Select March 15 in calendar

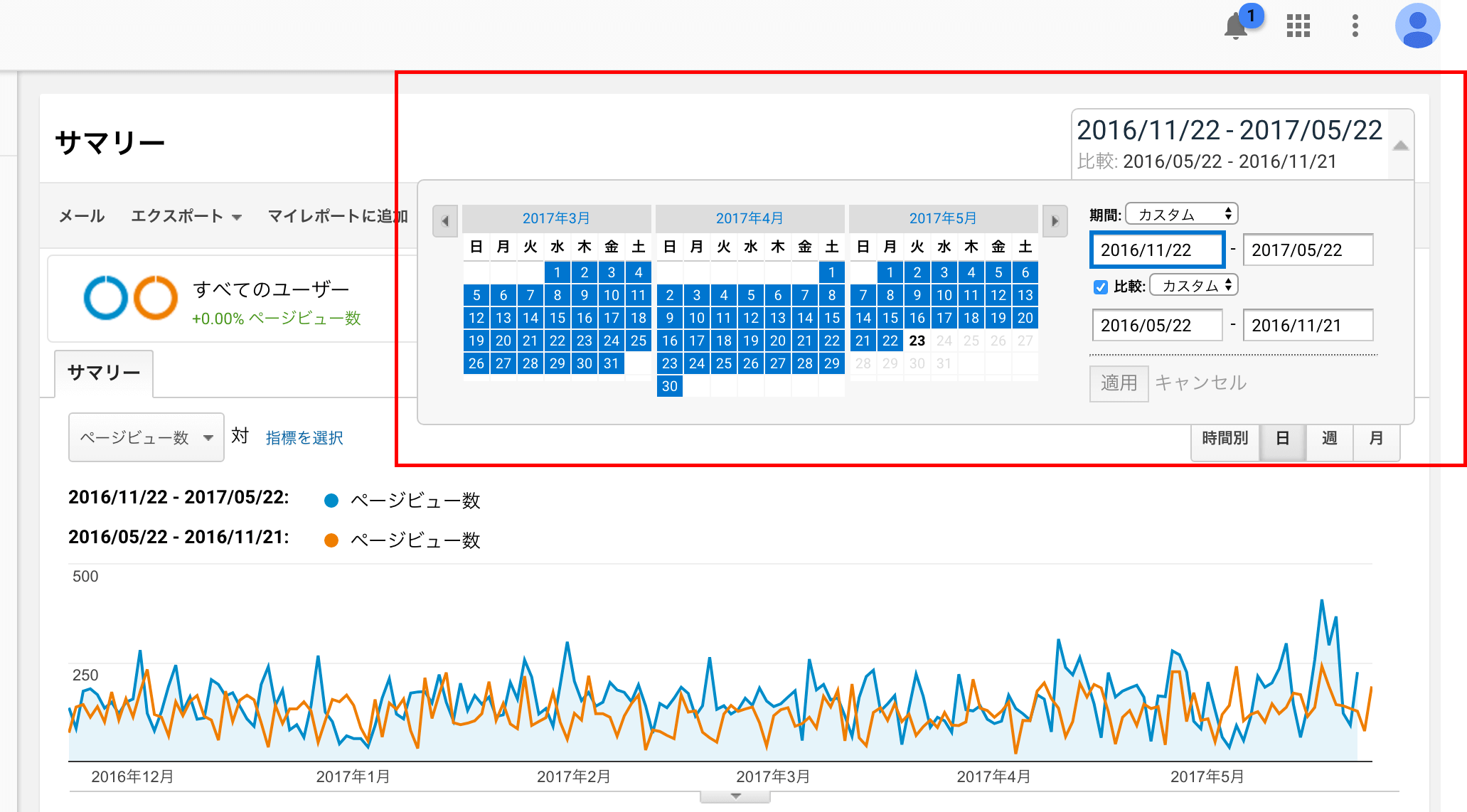coord(558,318)
